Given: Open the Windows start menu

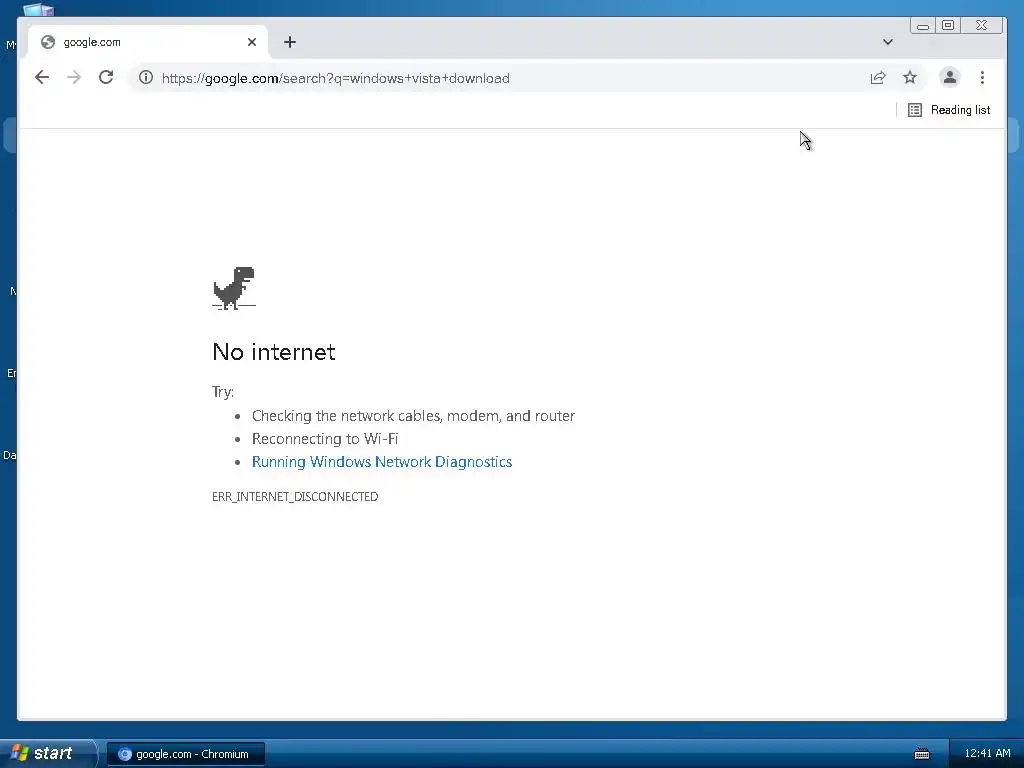Looking at the screenshot, I should (x=47, y=753).
